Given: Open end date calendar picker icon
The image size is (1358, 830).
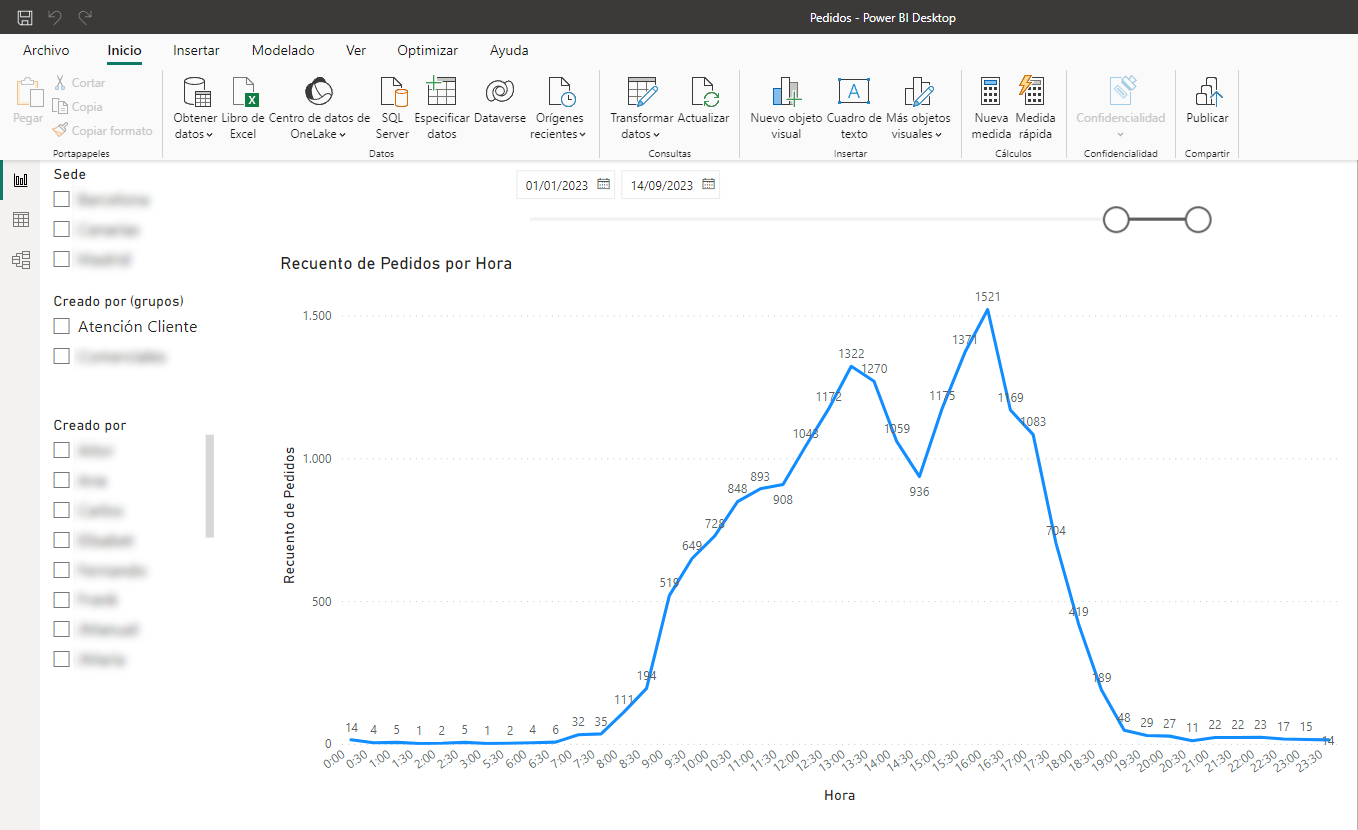Looking at the screenshot, I should (x=708, y=184).
